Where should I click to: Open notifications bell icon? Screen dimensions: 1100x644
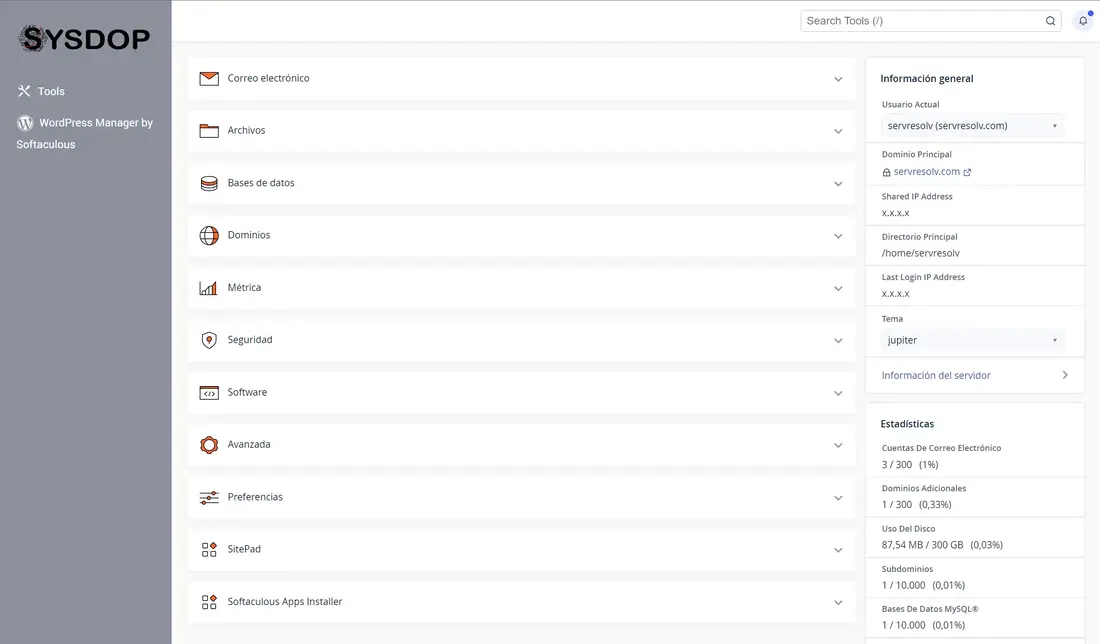click(1083, 21)
